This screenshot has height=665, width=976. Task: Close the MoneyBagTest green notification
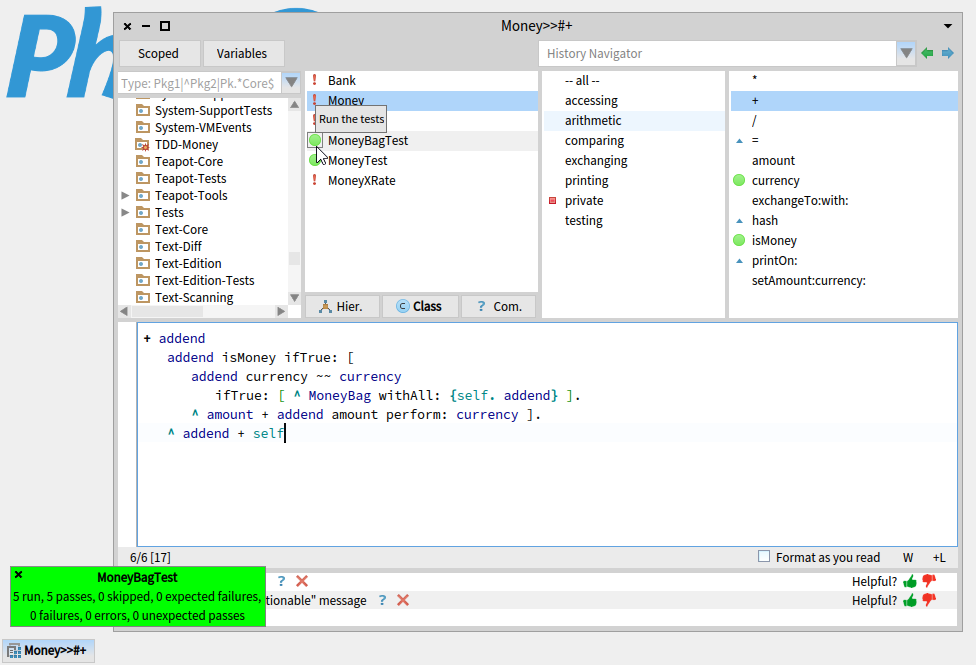19,575
